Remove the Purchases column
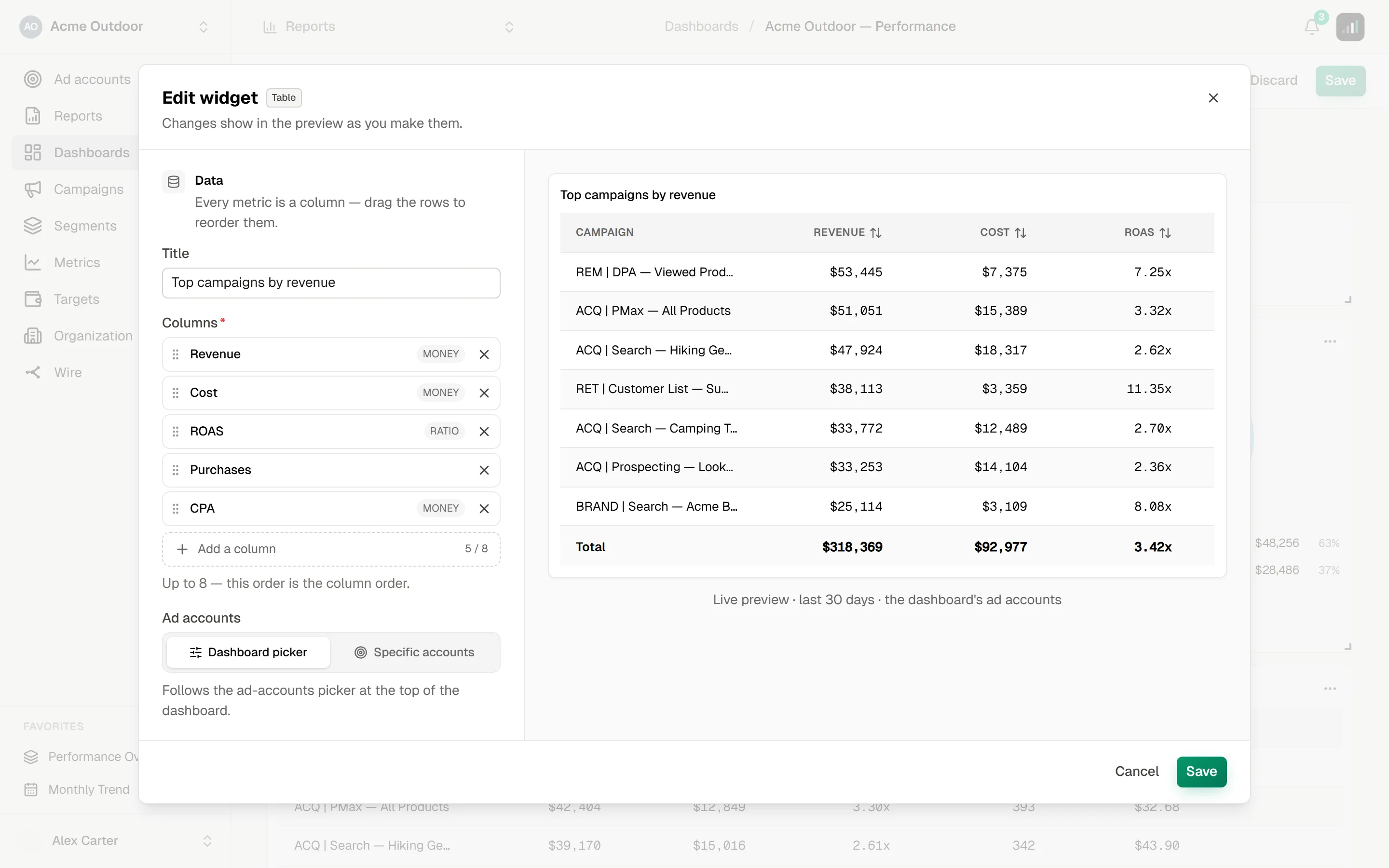The height and width of the screenshot is (868, 1389). click(x=484, y=470)
